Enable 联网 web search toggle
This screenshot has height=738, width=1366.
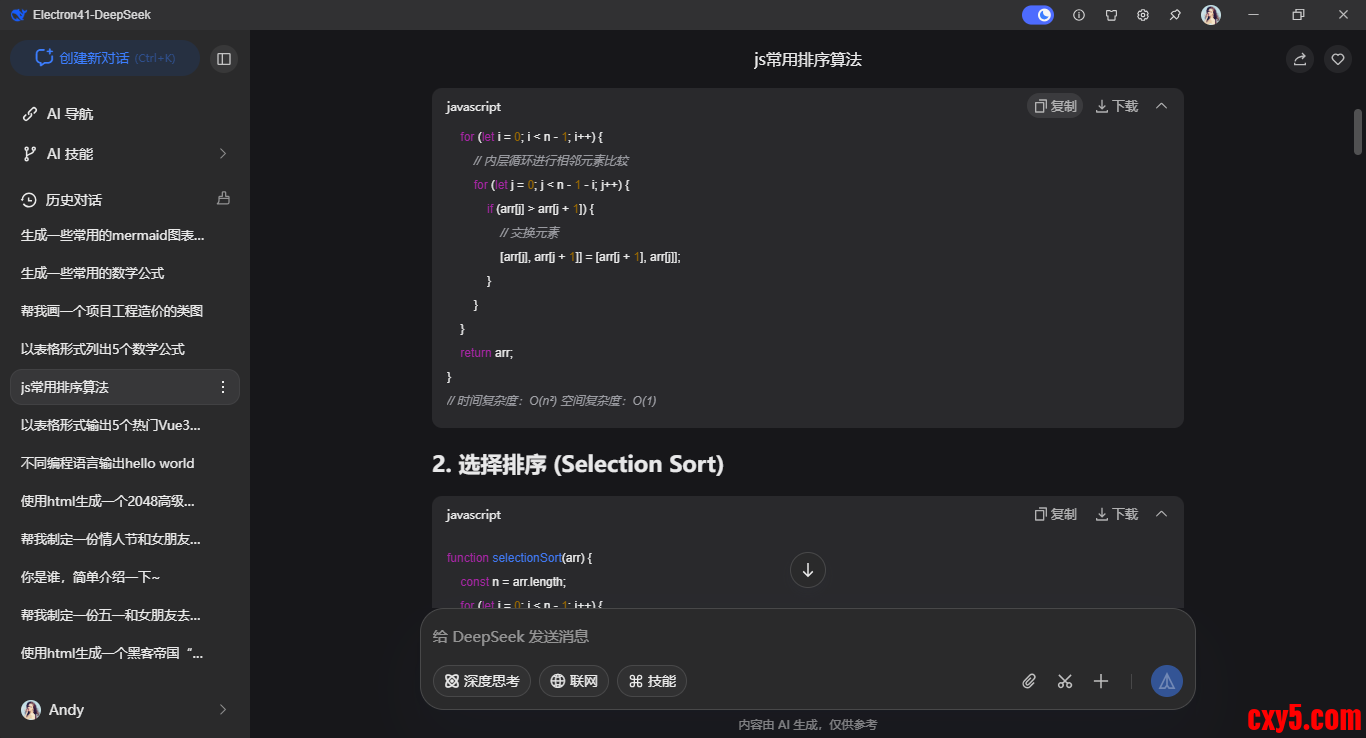[574, 681]
